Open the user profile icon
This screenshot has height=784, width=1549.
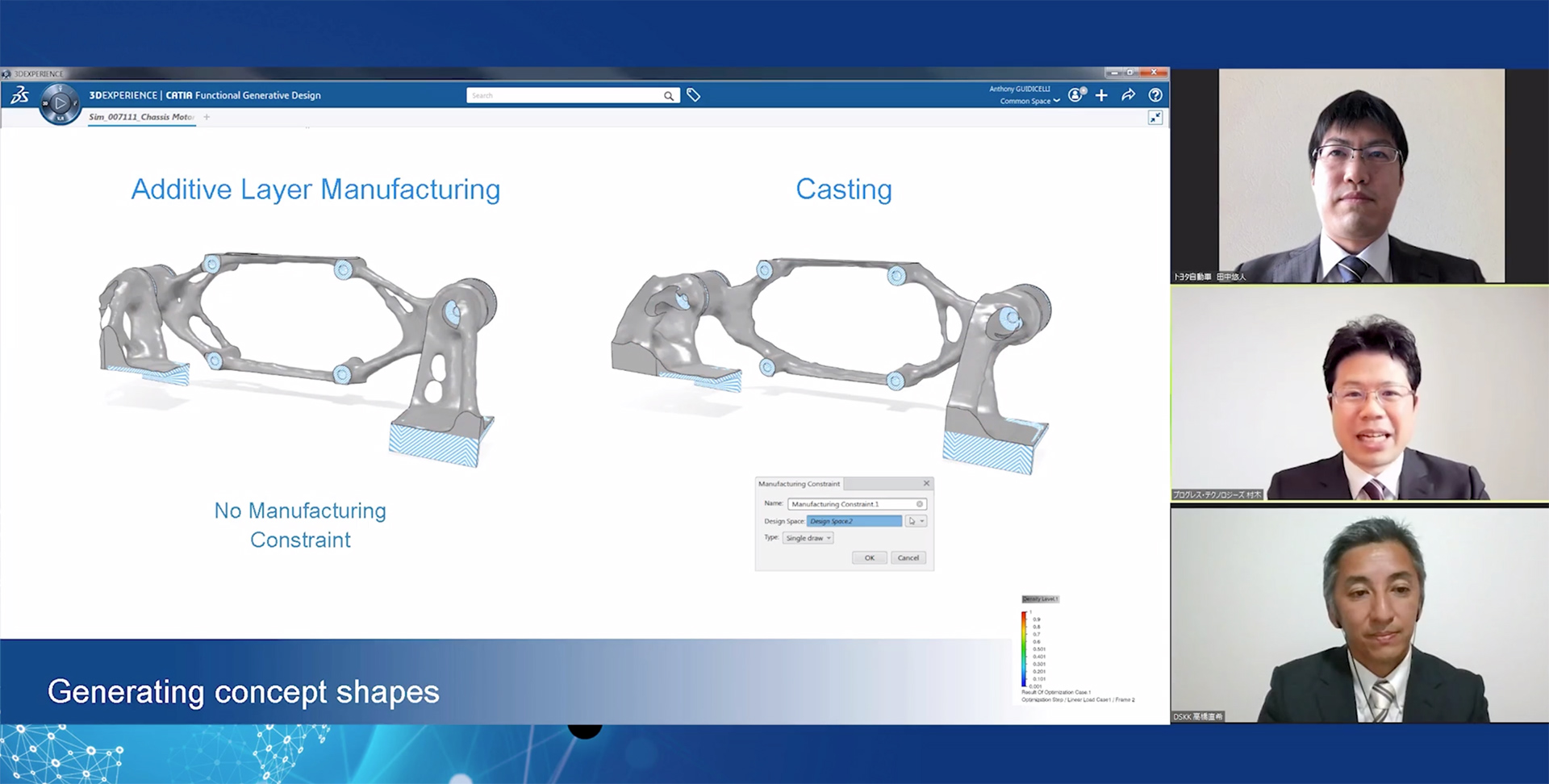coord(1077,95)
